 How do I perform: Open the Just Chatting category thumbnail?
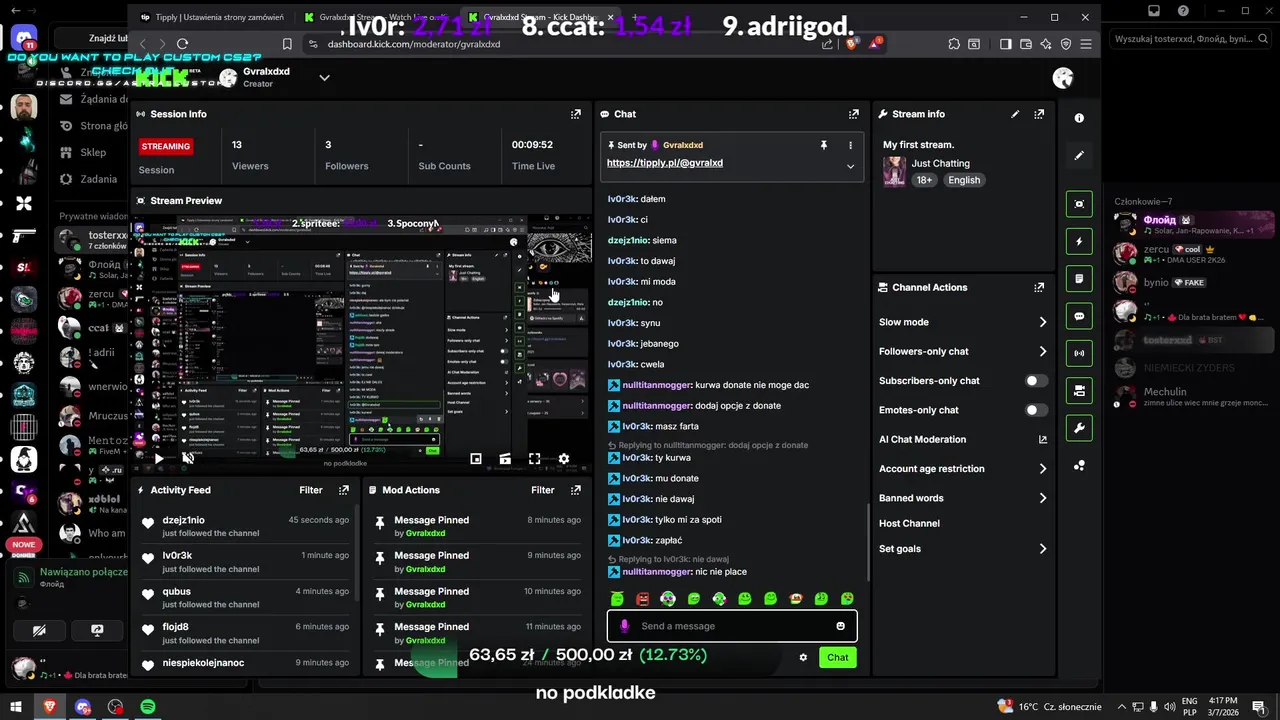[894, 171]
